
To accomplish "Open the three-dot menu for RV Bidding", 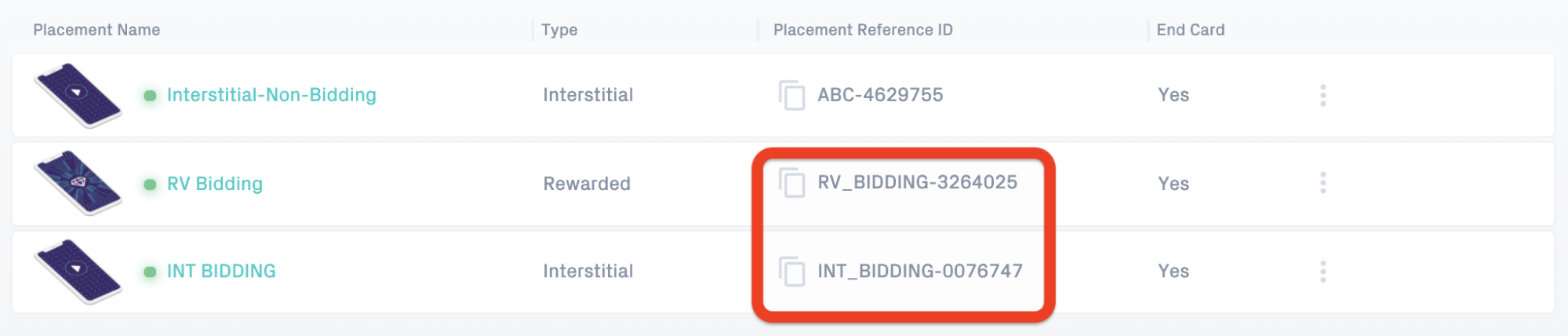I will pos(1322,183).
